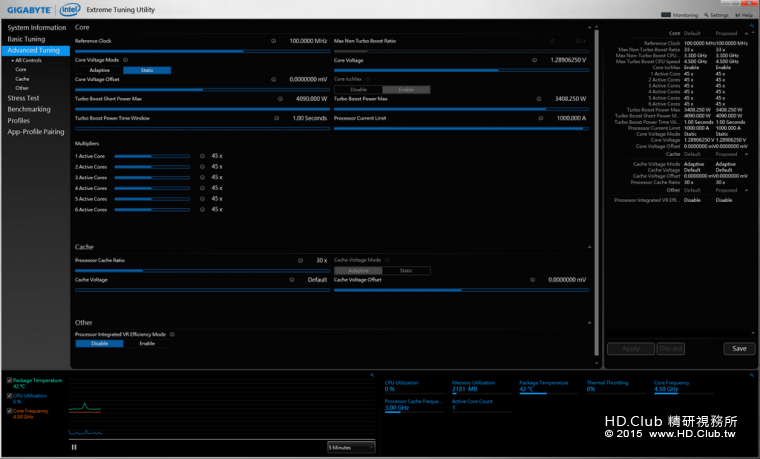Open the Stress Test section
The height and width of the screenshot is (459, 760).
[x=24, y=98]
